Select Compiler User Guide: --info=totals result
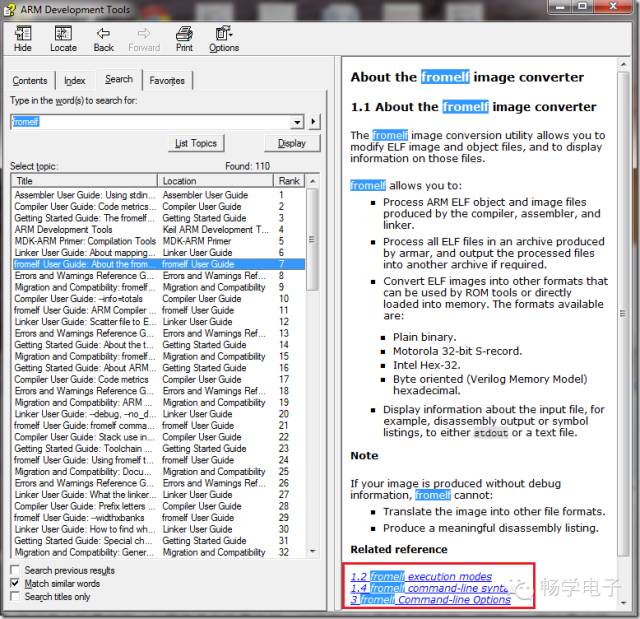The image size is (640, 619). click(x=158, y=298)
